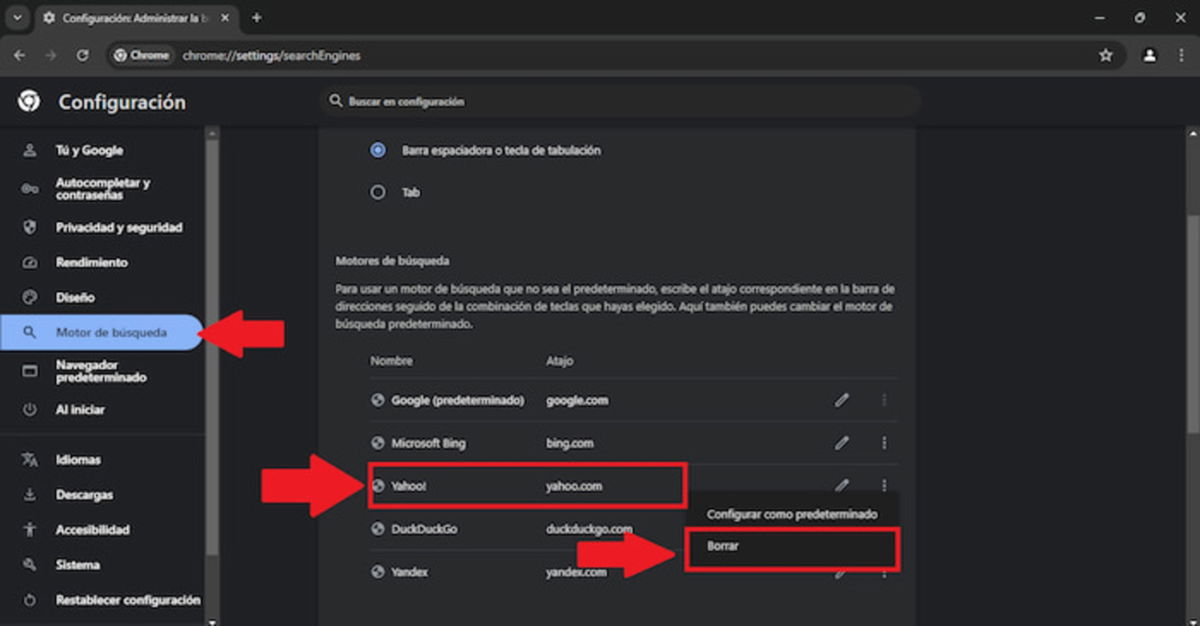1200x626 pixels.
Task: Click the back navigation arrow
Action: point(20,56)
